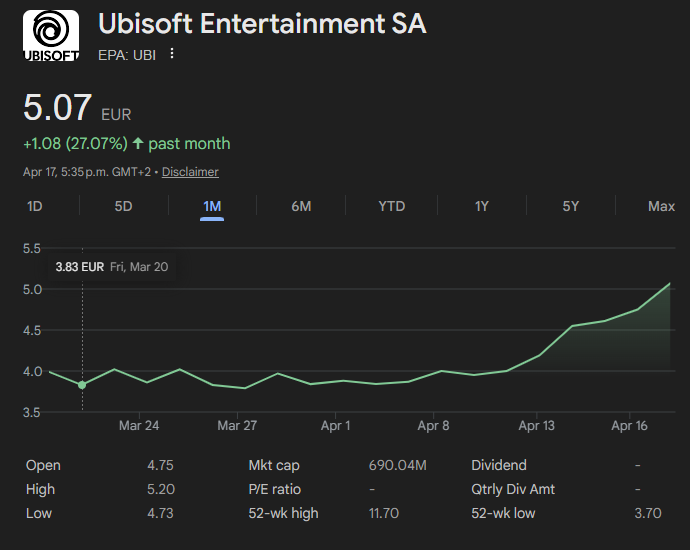Click the Qtrly Div Amt label
690x550 pixels.
coord(513,489)
